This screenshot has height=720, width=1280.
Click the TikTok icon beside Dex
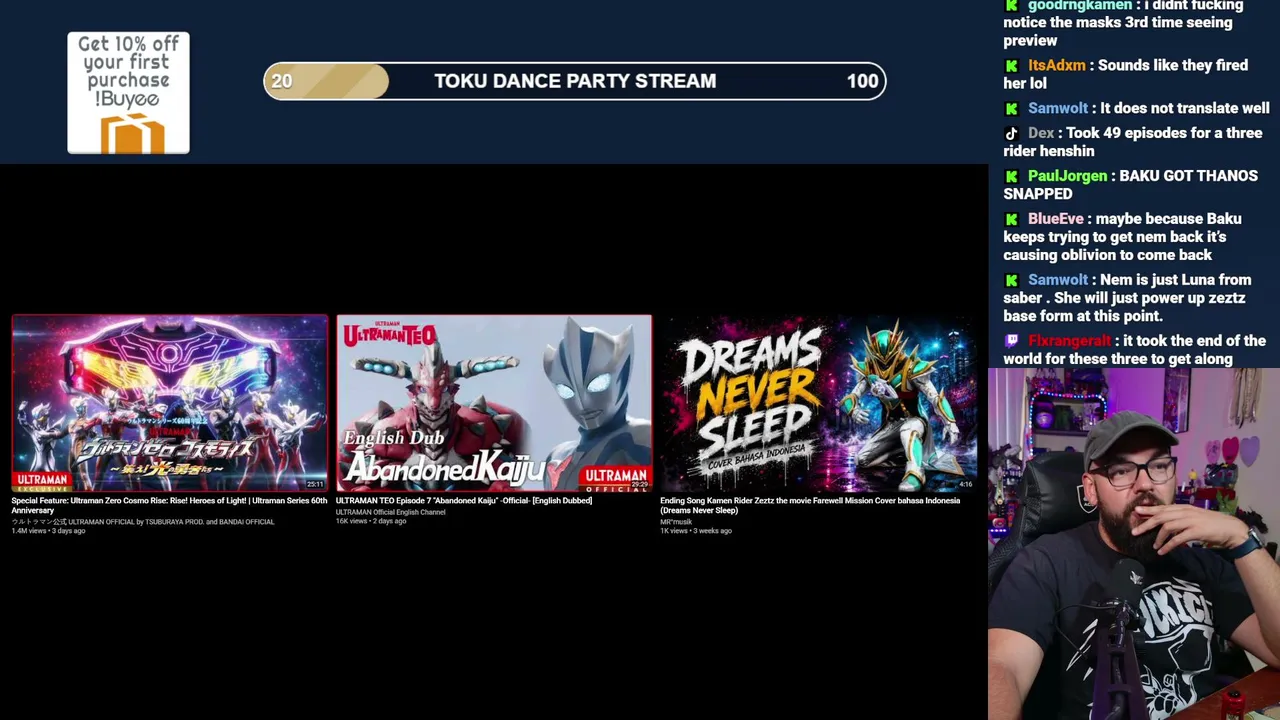1011,134
